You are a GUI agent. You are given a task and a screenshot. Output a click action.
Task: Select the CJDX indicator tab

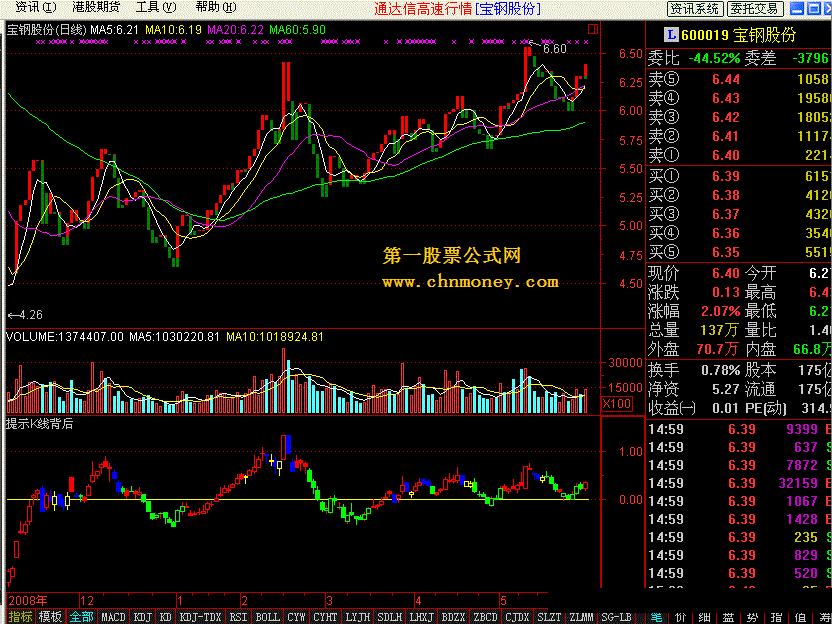(517, 617)
